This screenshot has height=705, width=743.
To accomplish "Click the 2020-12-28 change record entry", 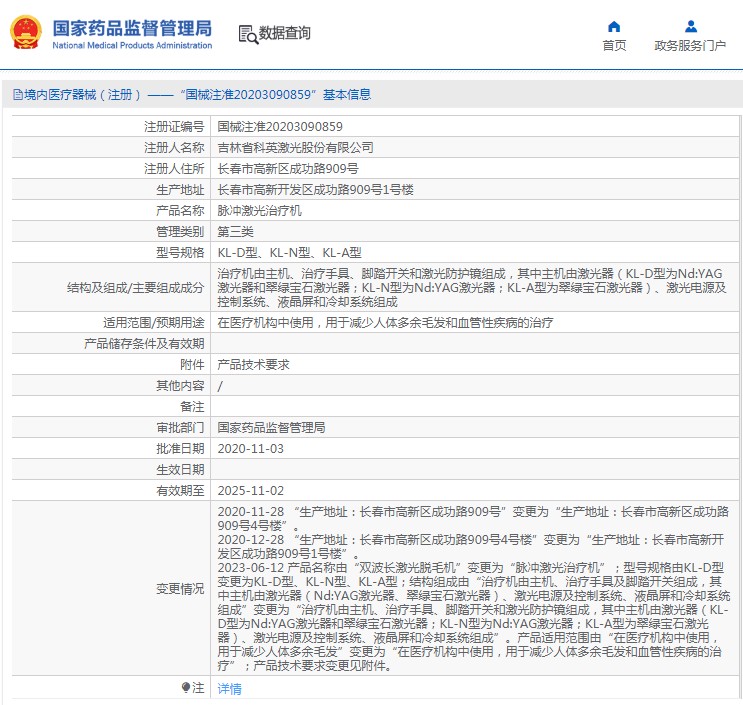I will pyautogui.click(x=471, y=546).
